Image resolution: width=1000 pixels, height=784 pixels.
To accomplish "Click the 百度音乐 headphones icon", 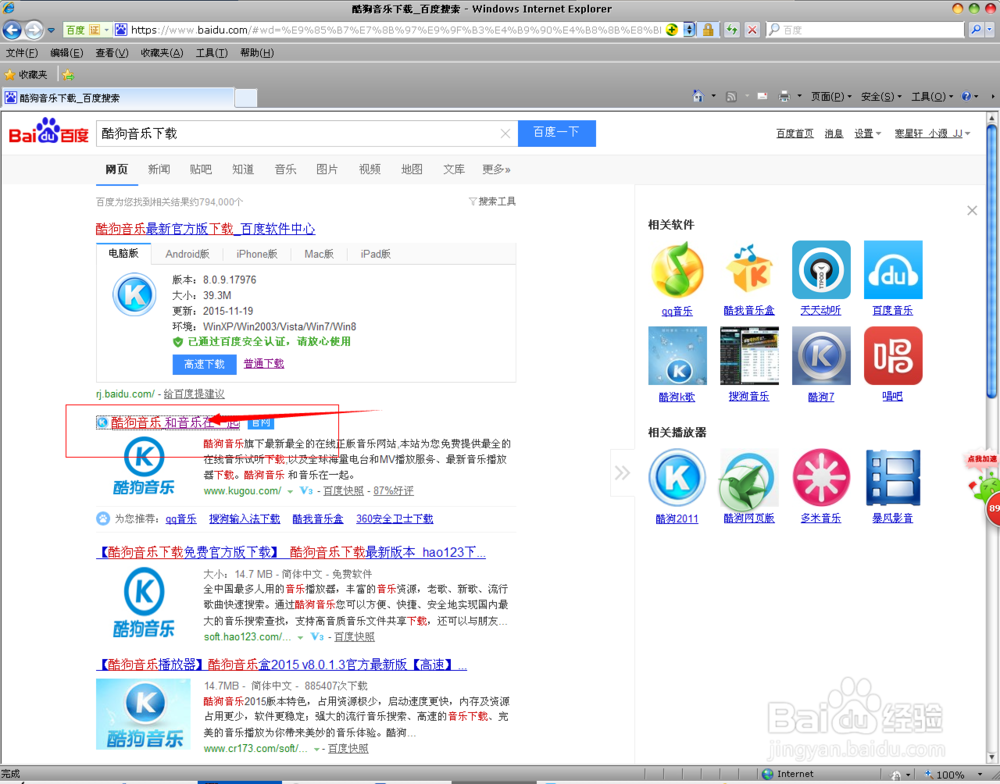I will (892, 270).
